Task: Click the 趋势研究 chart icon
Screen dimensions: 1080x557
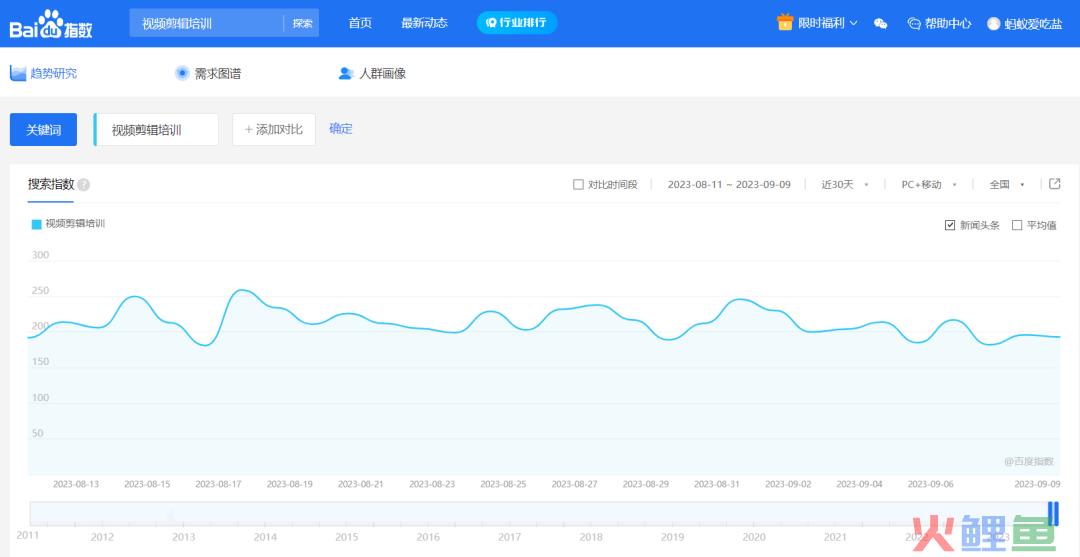Action: (18, 73)
